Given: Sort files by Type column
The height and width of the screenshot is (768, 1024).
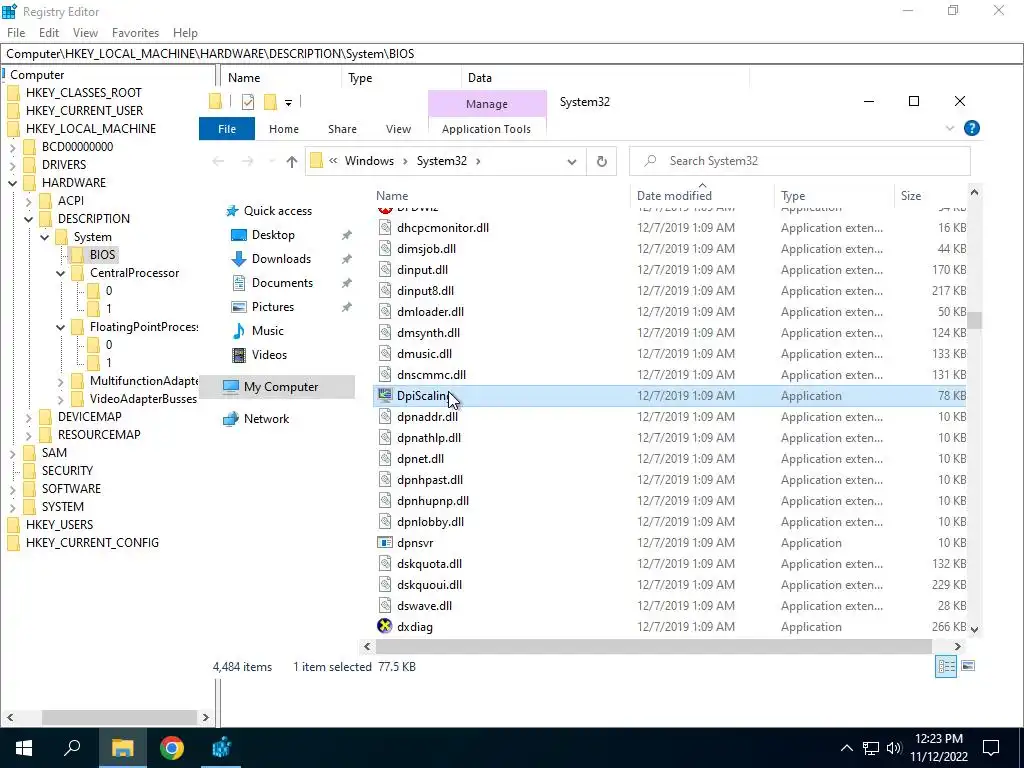Looking at the screenshot, I should [x=793, y=196].
